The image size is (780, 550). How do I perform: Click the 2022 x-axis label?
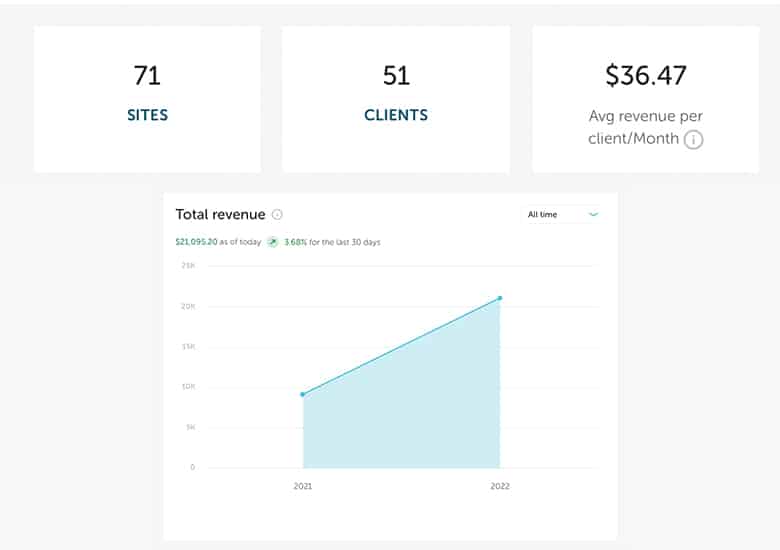tap(500, 487)
